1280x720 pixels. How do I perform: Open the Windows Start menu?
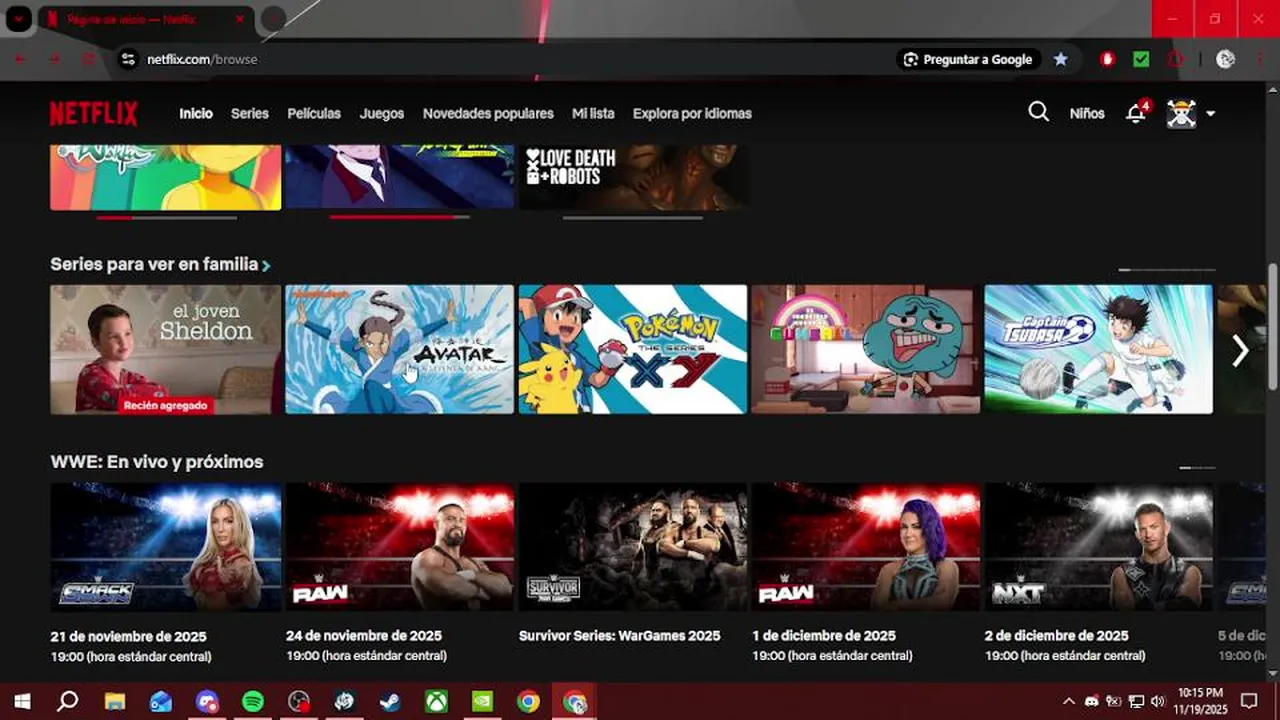(x=21, y=701)
